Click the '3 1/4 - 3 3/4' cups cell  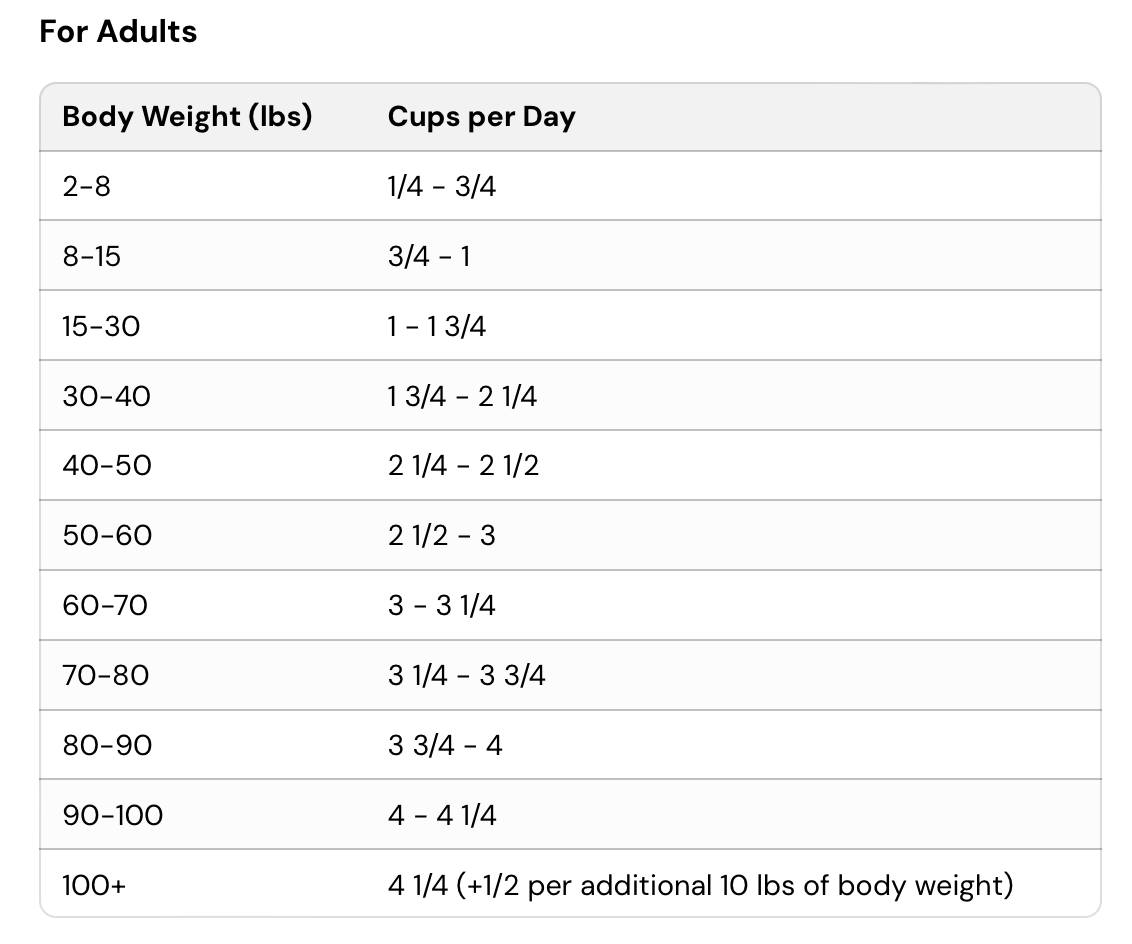pyautogui.click(x=467, y=676)
